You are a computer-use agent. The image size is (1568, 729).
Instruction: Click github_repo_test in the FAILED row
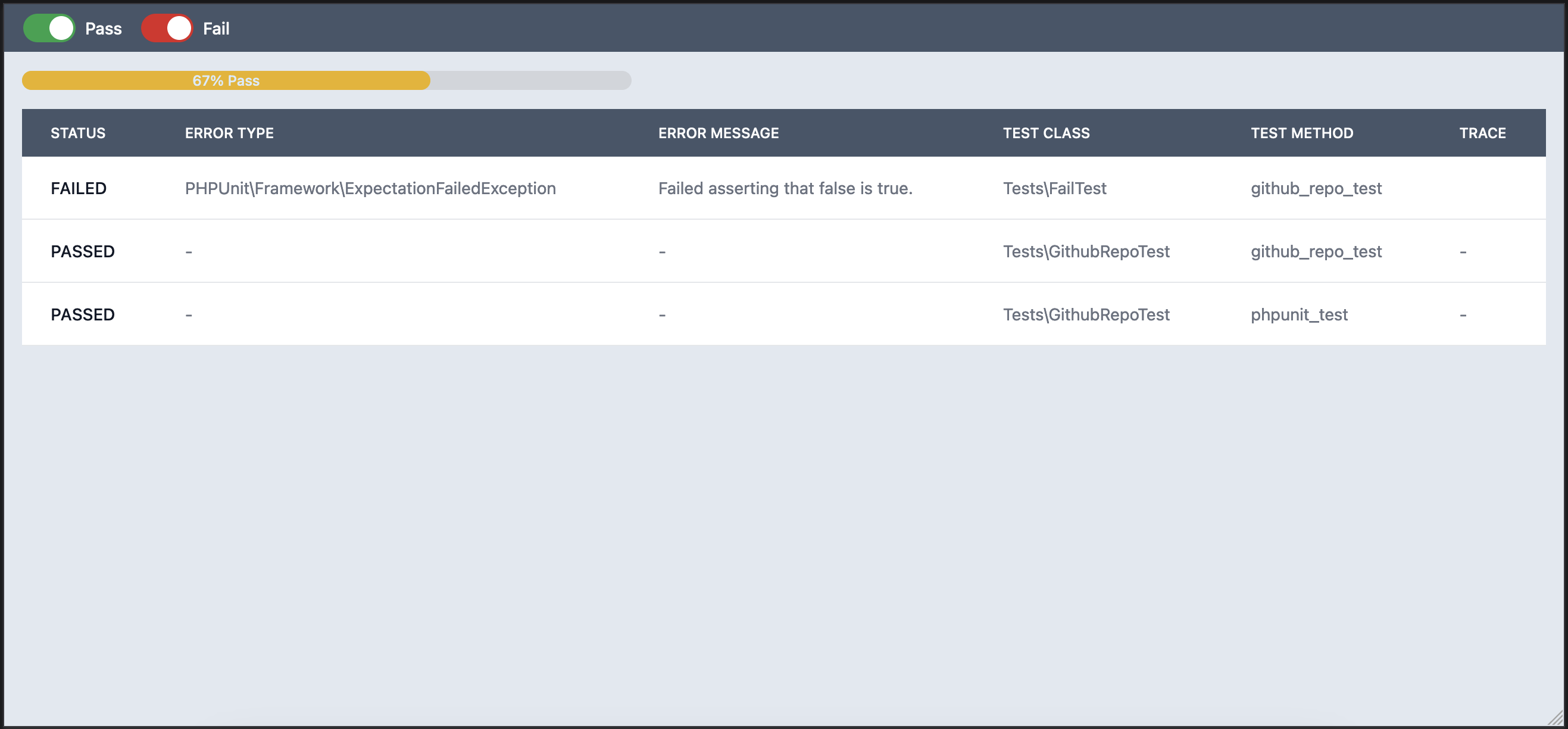pyautogui.click(x=1316, y=188)
